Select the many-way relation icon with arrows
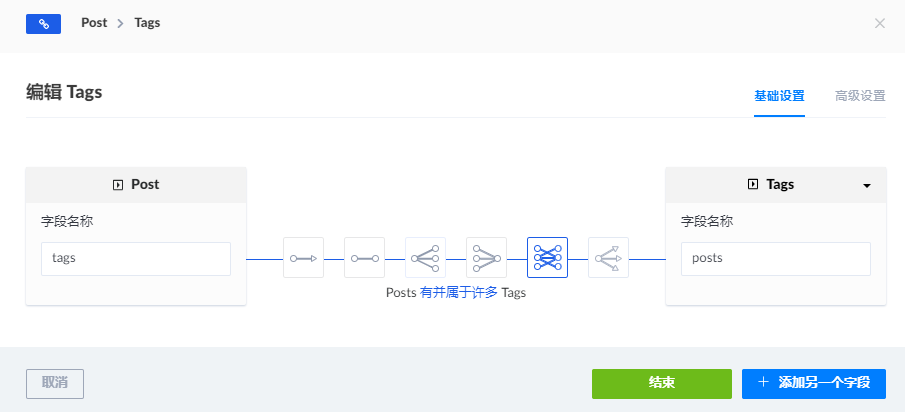 pyautogui.click(x=608, y=257)
